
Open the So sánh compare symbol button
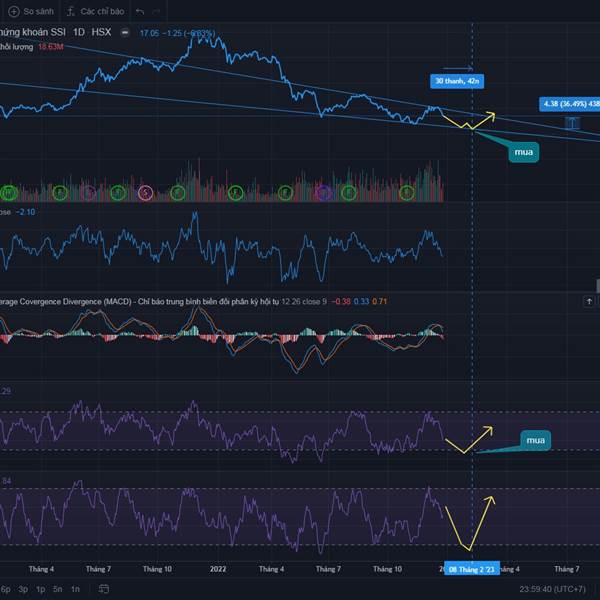coord(31,11)
